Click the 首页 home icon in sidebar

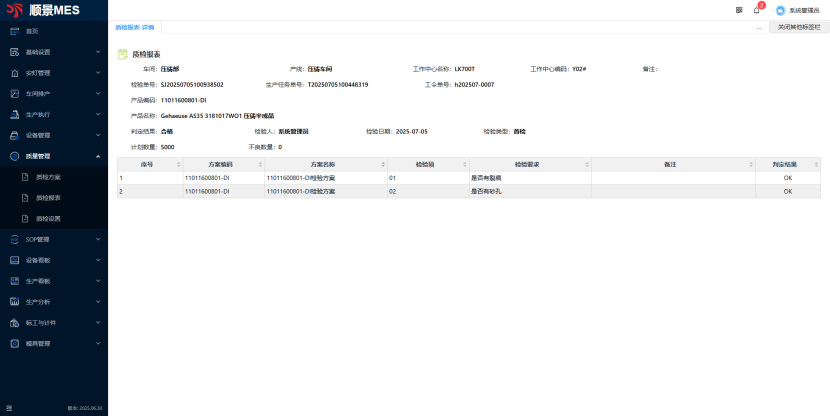(14, 31)
